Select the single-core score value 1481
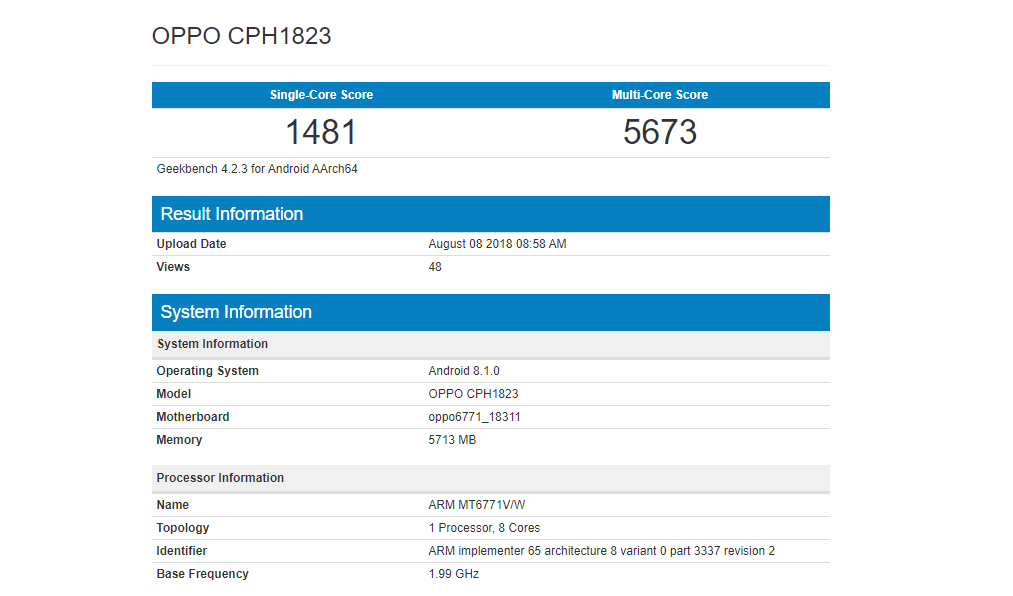 pyautogui.click(x=321, y=132)
